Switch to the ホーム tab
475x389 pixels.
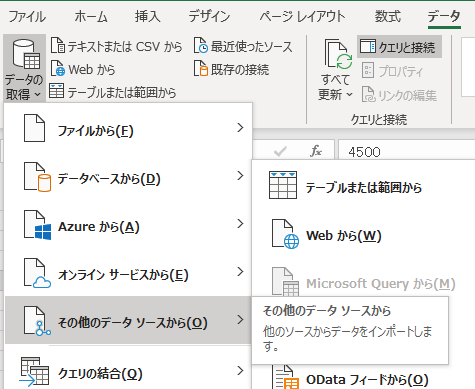91,16
